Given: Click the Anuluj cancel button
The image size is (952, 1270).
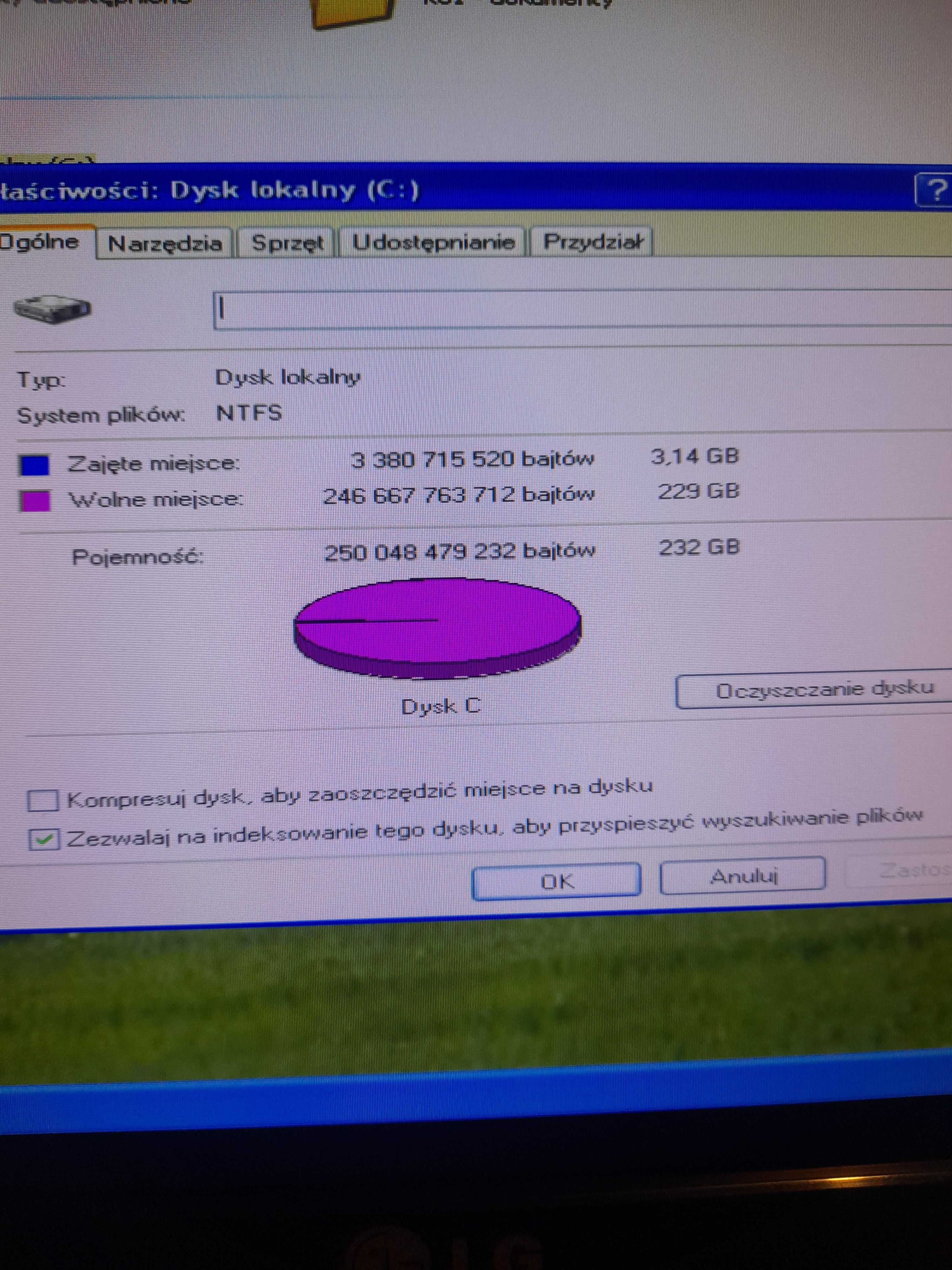Looking at the screenshot, I should pyautogui.click(x=743, y=876).
